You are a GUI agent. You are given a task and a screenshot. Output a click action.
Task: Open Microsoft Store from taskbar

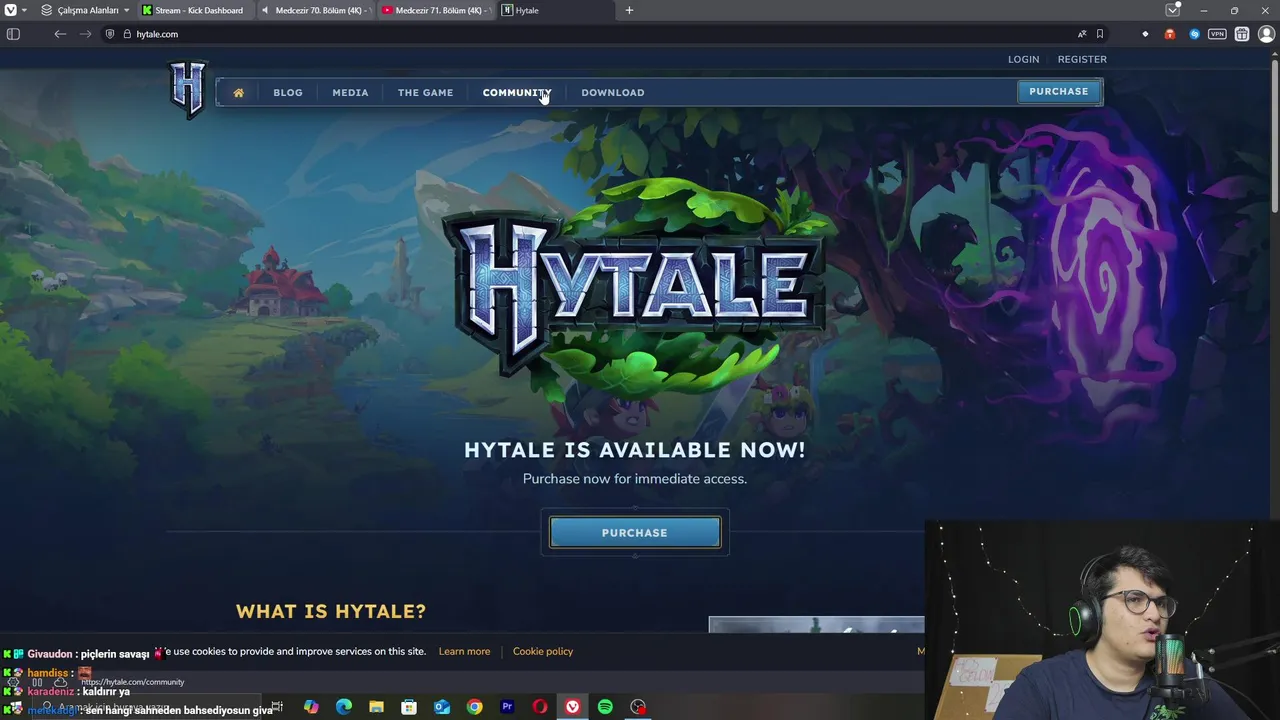click(409, 707)
